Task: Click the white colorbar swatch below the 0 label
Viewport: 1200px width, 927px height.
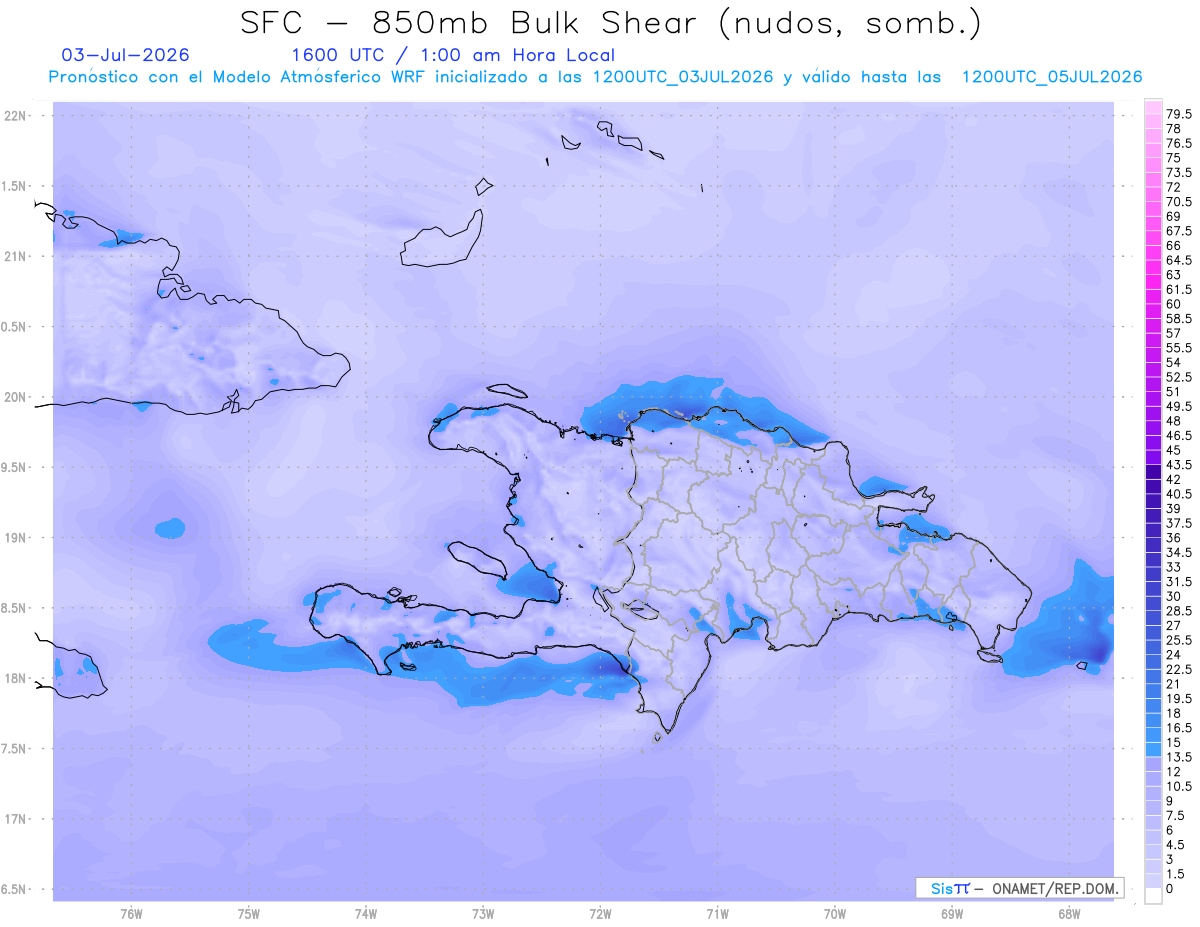Action: click(x=1153, y=896)
